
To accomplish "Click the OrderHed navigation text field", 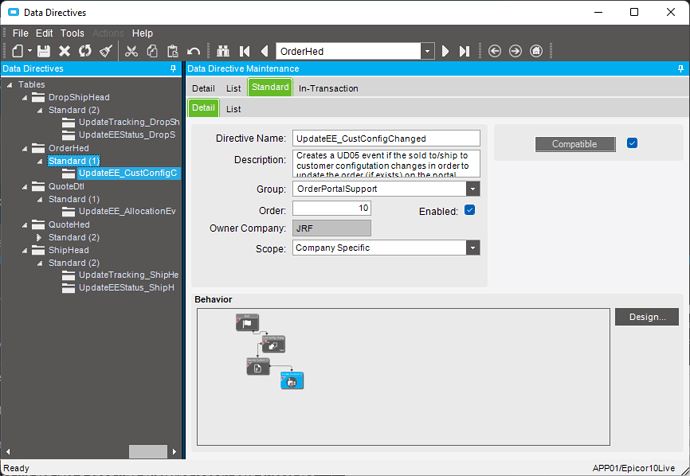I will [349, 51].
